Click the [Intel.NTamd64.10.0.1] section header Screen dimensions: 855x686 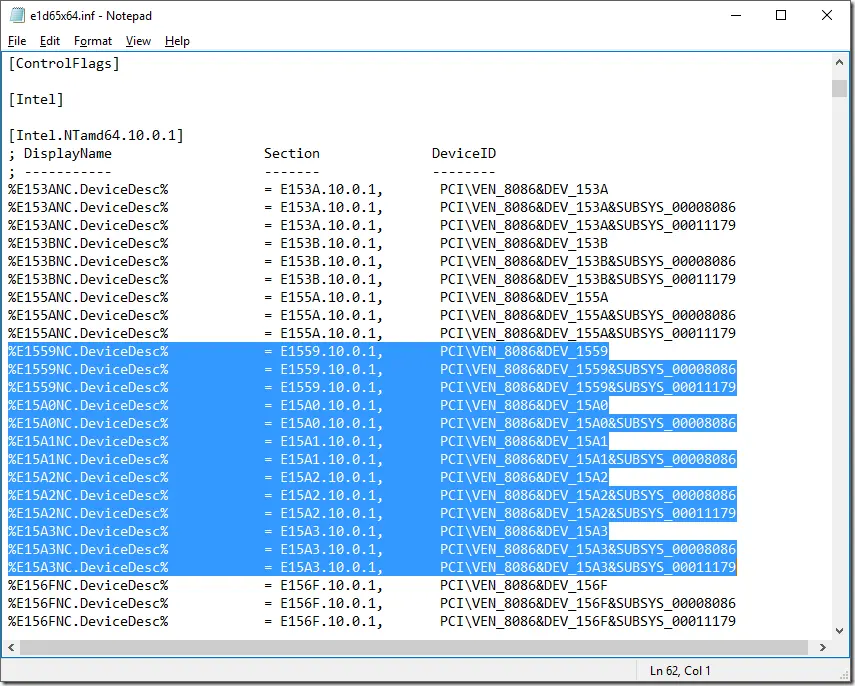[96, 135]
